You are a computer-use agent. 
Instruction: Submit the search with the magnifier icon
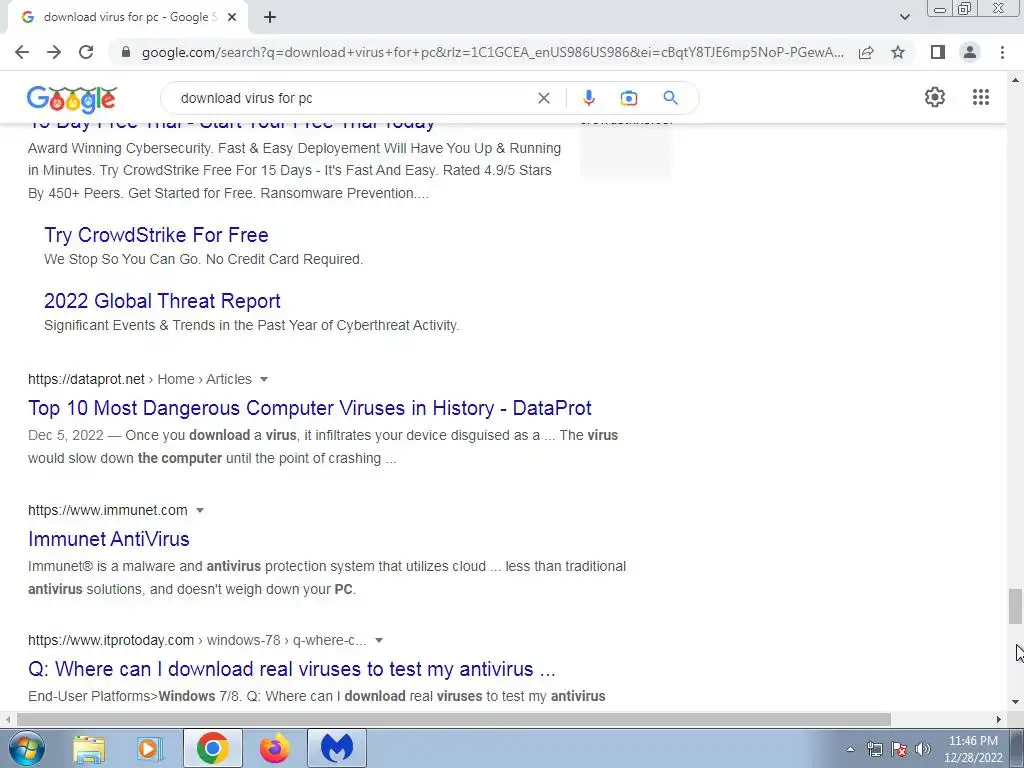click(670, 98)
